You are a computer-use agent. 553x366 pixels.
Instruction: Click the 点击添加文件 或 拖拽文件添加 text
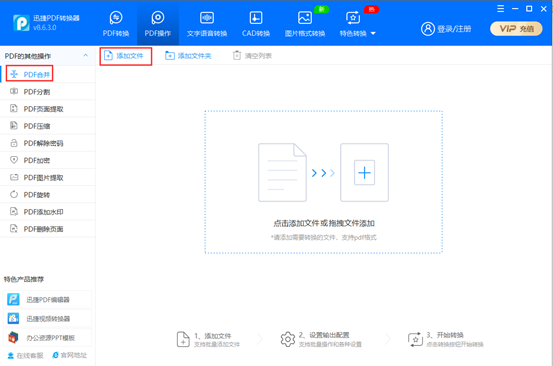click(324, 223)
